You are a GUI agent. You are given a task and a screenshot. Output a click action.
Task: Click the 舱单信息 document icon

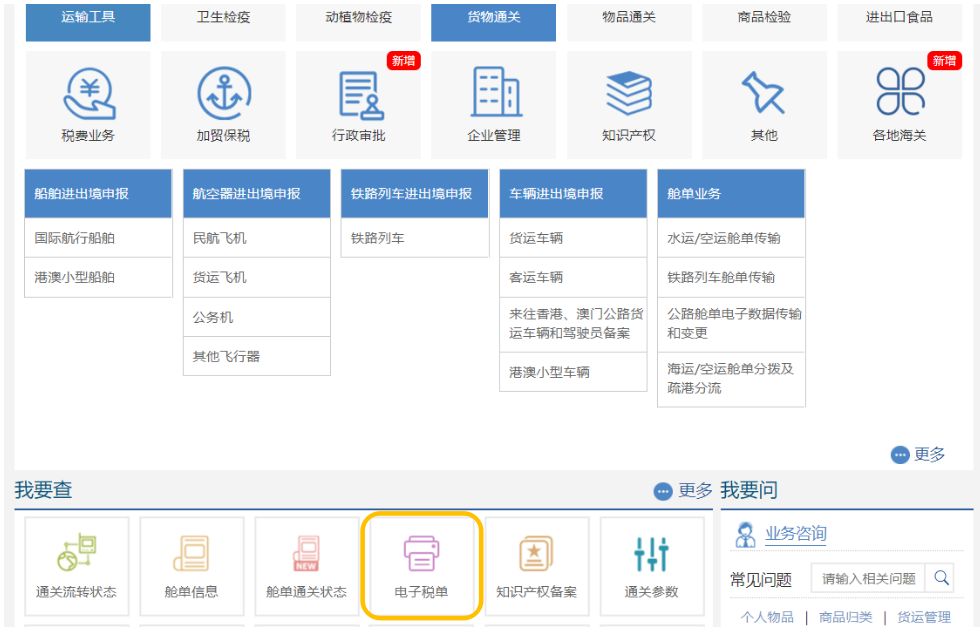pos(191,553)
